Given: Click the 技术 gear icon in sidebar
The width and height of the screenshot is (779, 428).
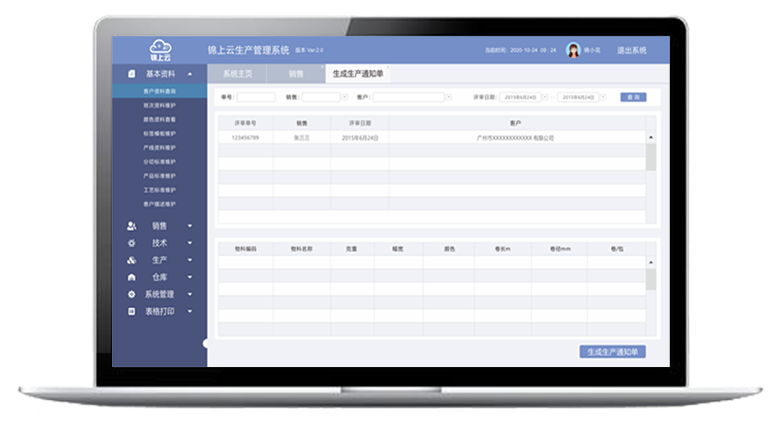Looking at the screenshot, I should (x=131, y=243).
